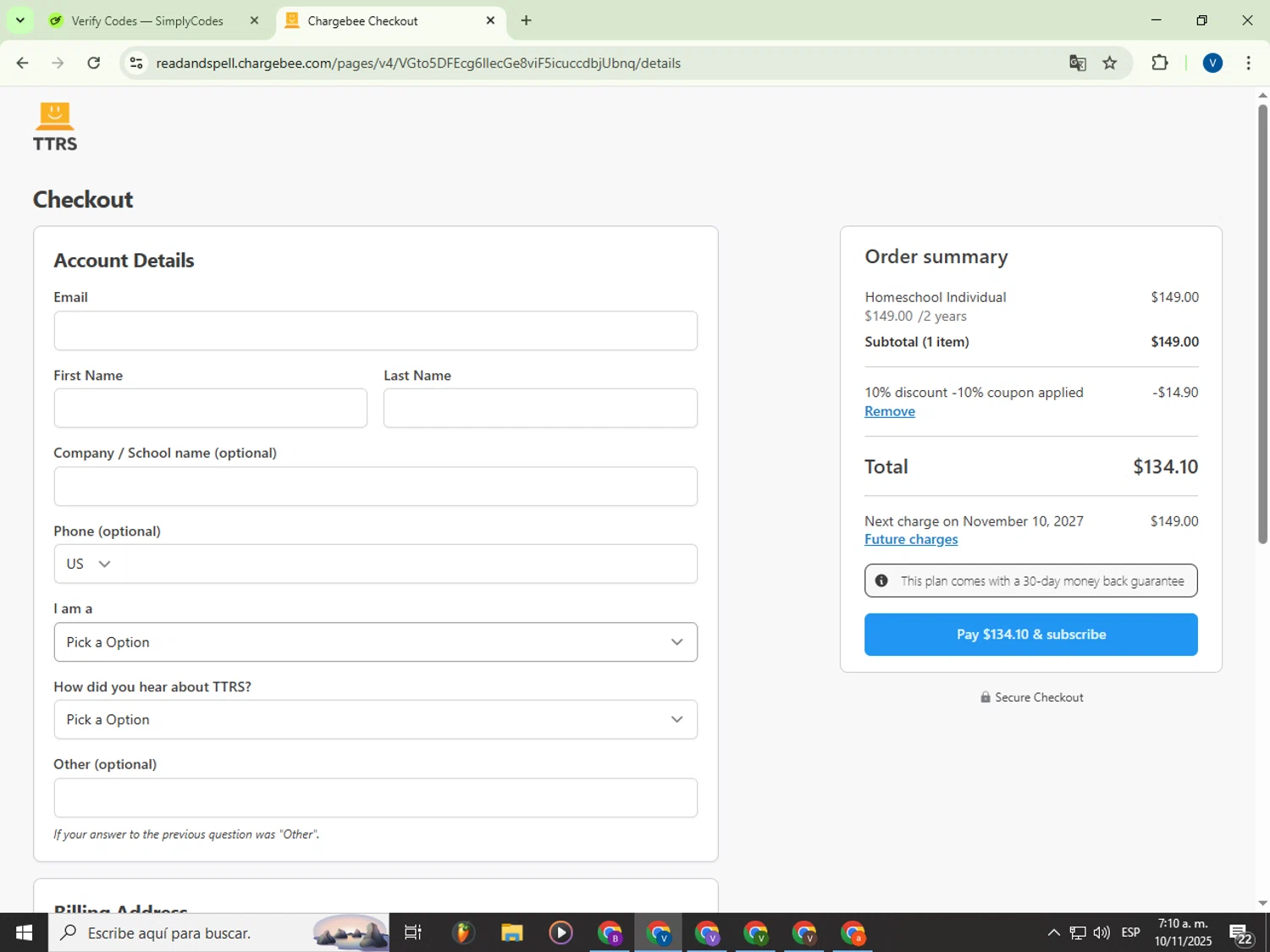Bookmark this page with the star icon
This screenshot has height=952, width=1270.
(1110, 63)
